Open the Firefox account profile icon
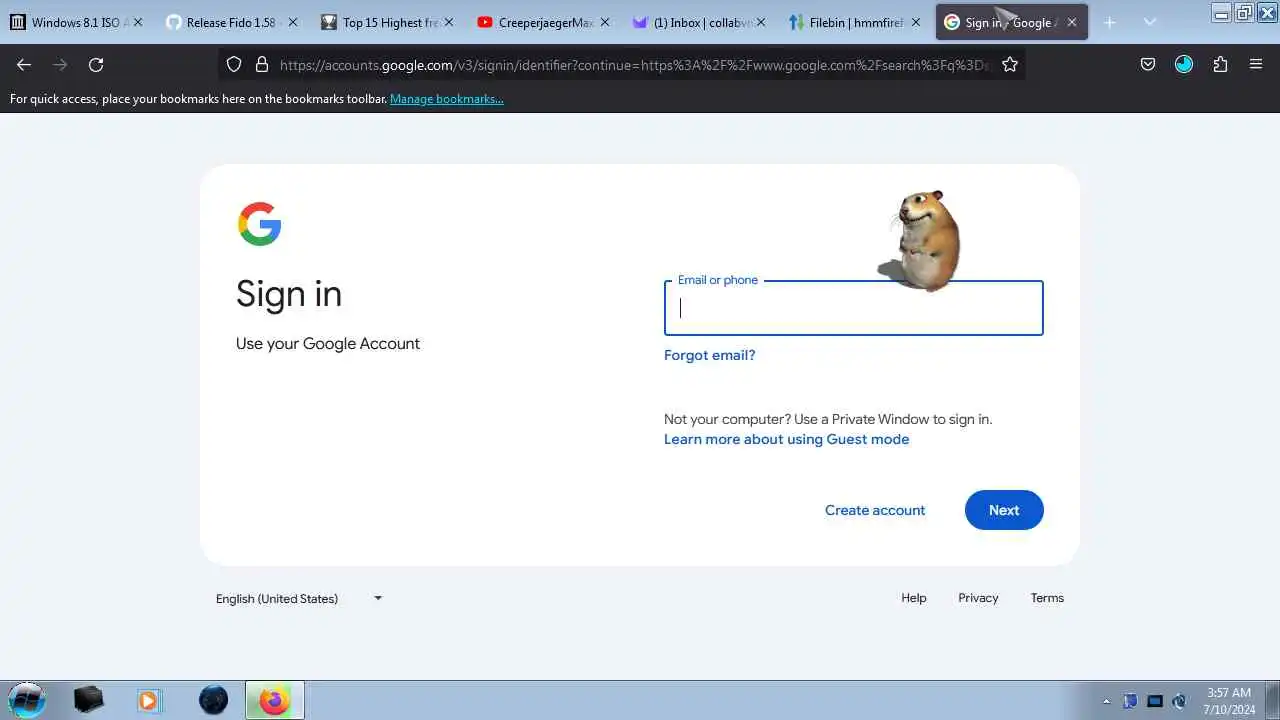The image size is (1280, 720). pos(1184,64)
